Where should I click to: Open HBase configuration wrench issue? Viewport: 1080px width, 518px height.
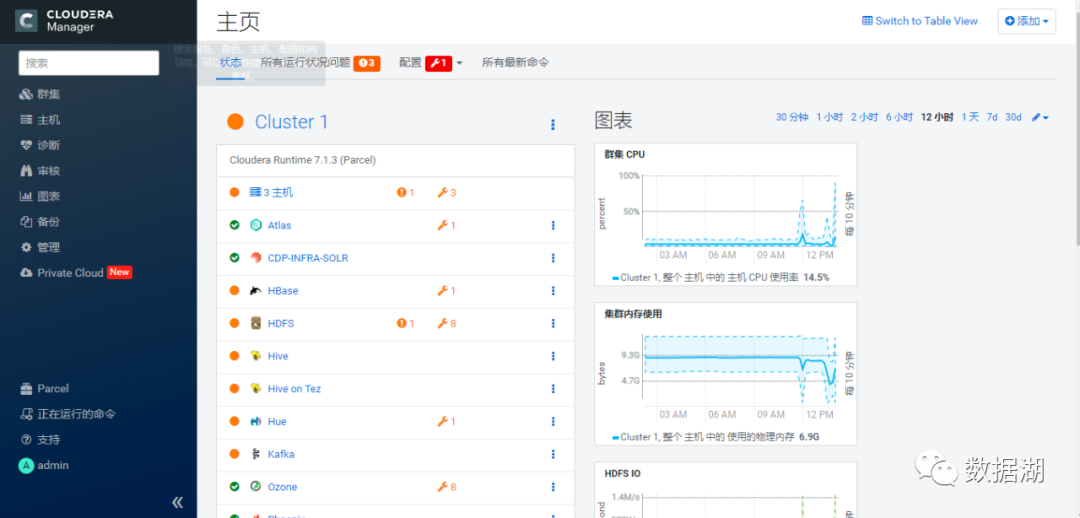446,291
